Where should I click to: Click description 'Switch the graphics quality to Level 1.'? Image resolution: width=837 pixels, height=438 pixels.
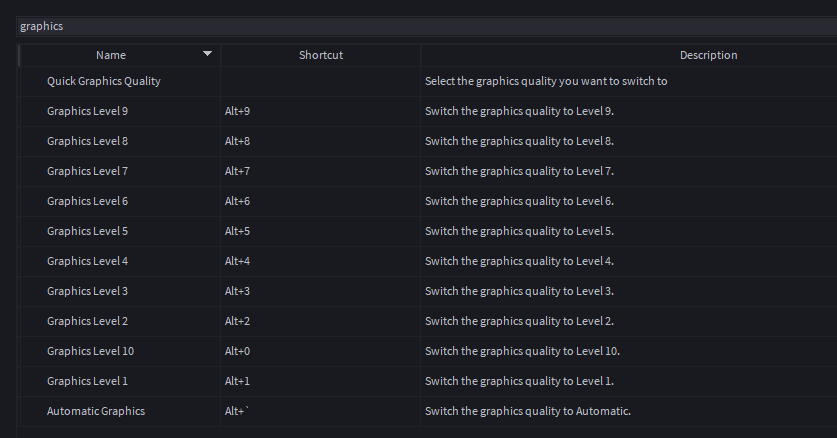(x=519, y=381)
